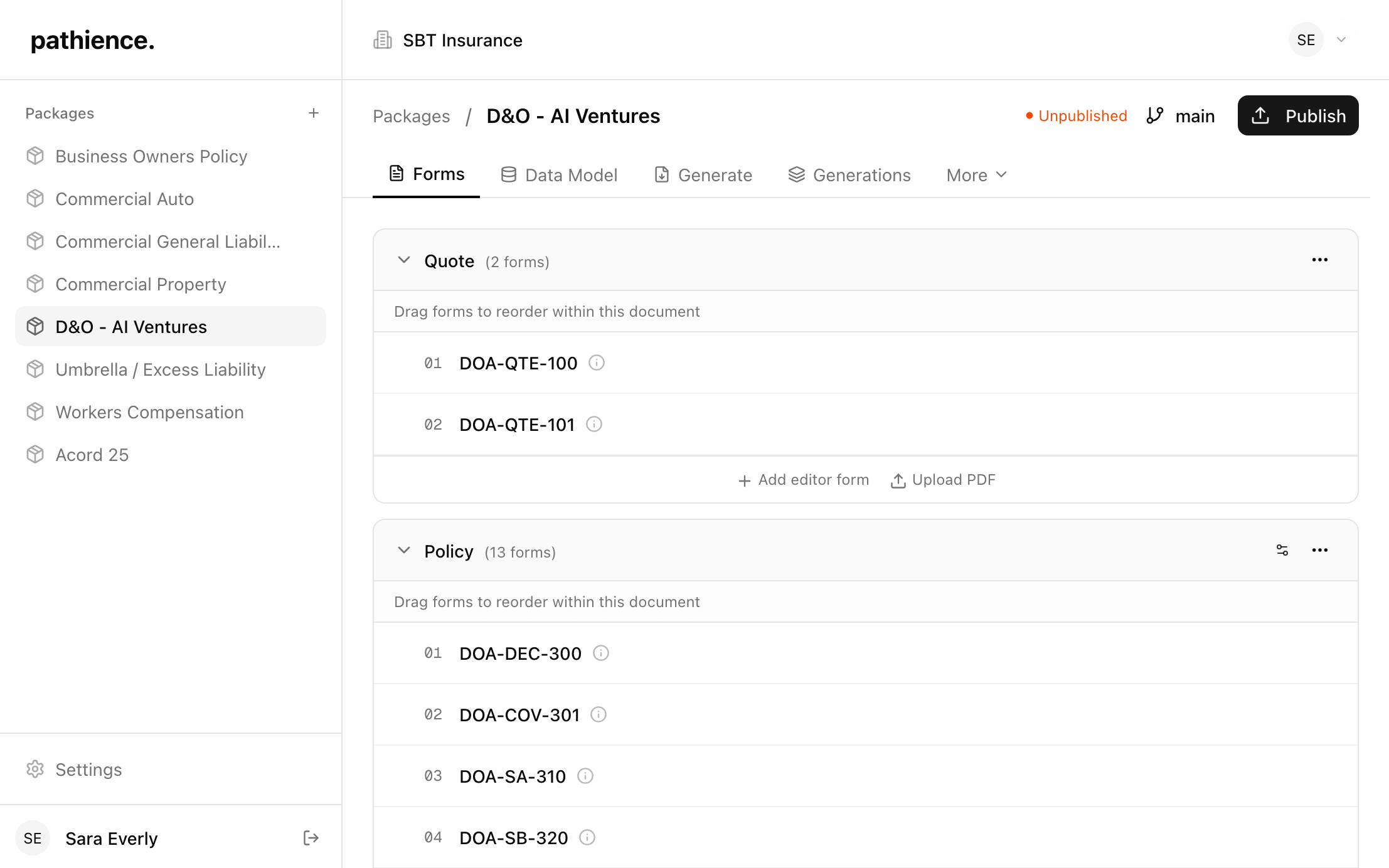
Task: Open the branch icon next to main
Action: pos(1155,115)
